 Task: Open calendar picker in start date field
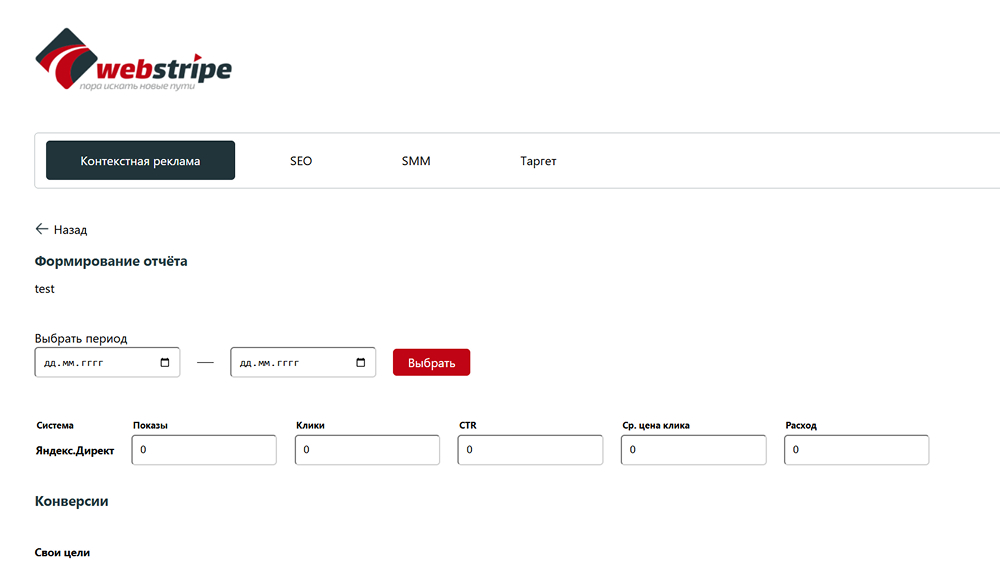coord(165,363)
